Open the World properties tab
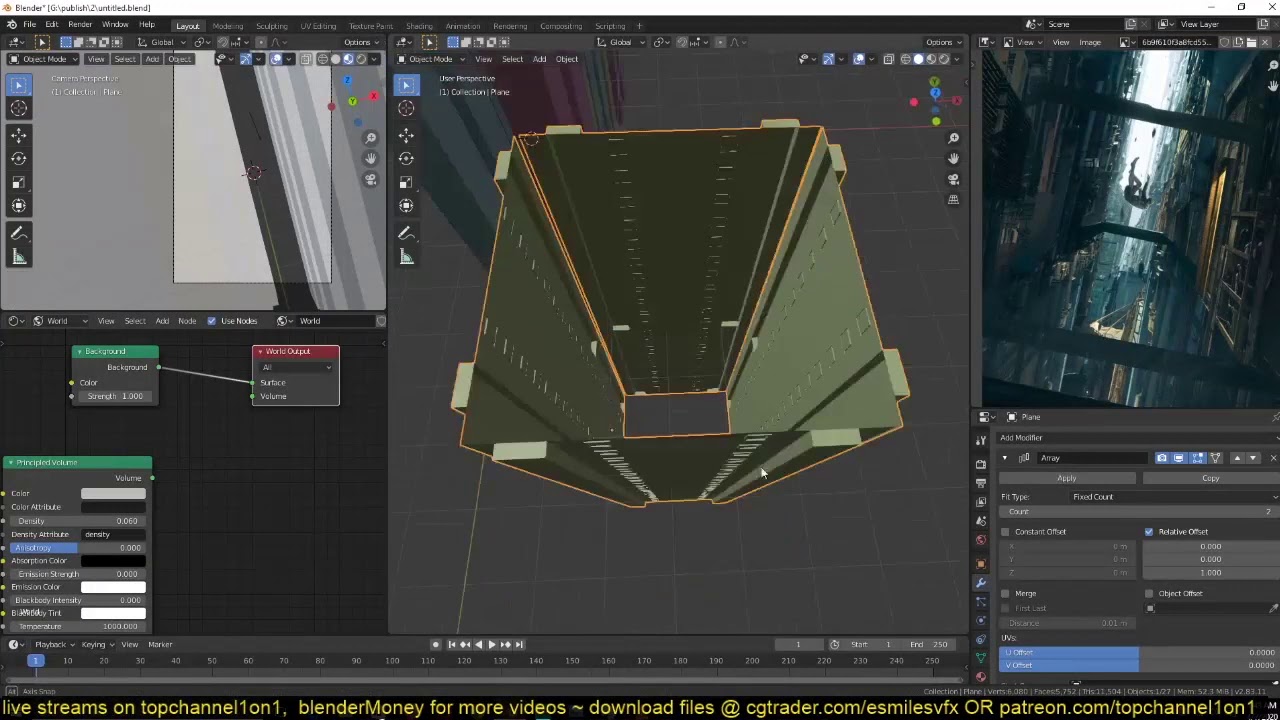Image resolution: width=1280 pixels, height=720 pixels. point(981,540)
